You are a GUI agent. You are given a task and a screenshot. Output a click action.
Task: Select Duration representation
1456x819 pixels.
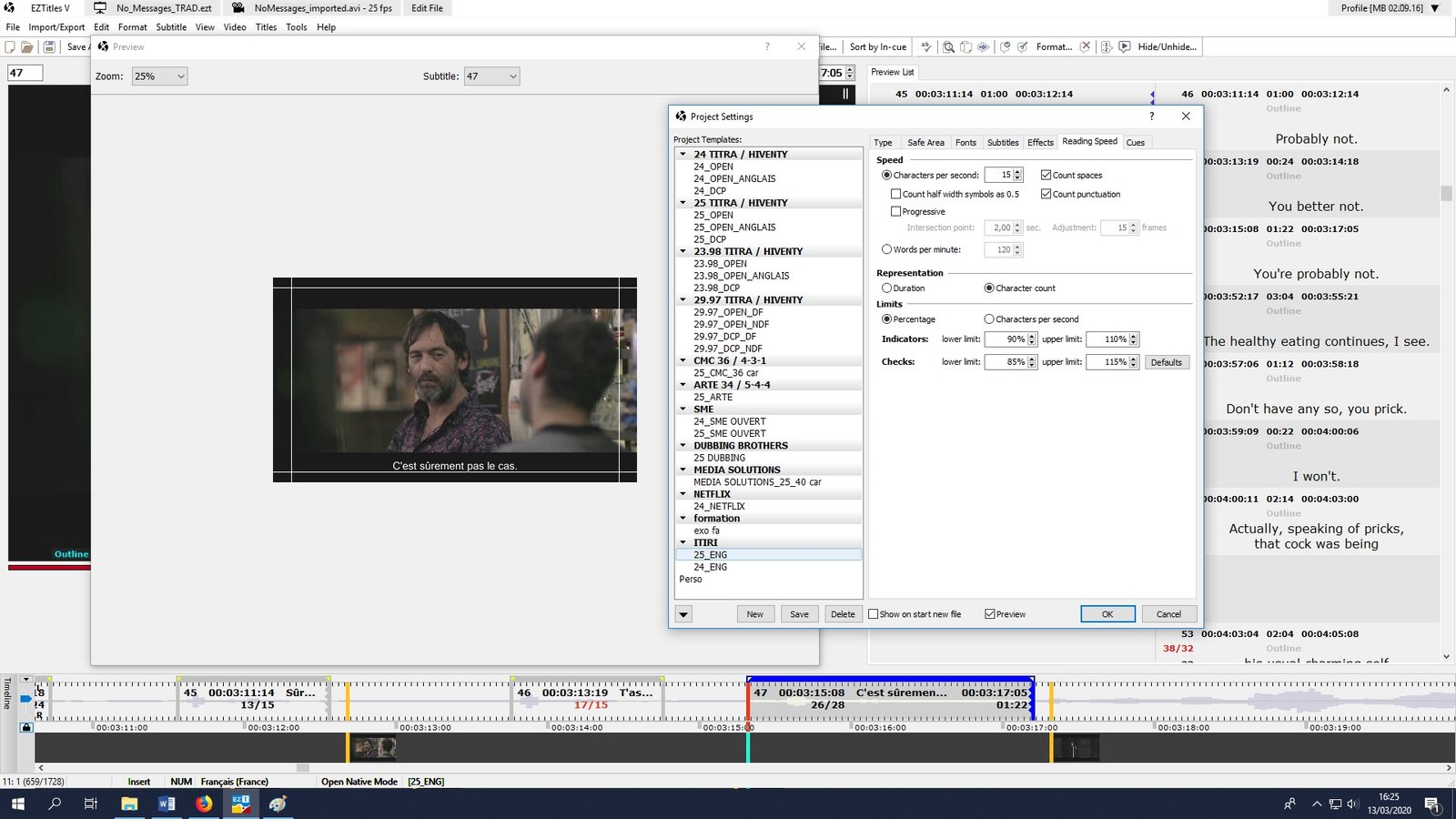[x=886, y=288]
